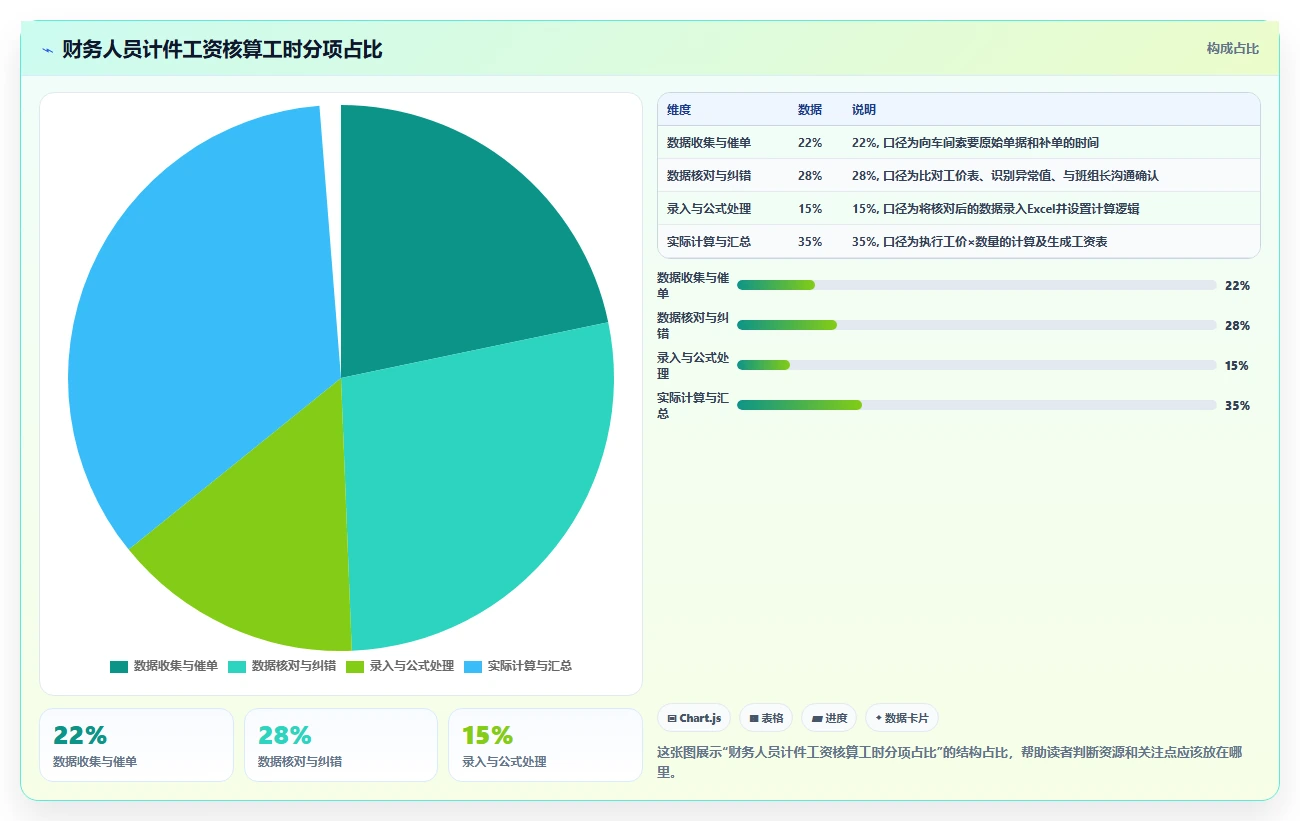This screenshot has height=821, width=1300.
Task: Open the 28% 数据核对与纠错 stat card
Action: tap(341, 745)
